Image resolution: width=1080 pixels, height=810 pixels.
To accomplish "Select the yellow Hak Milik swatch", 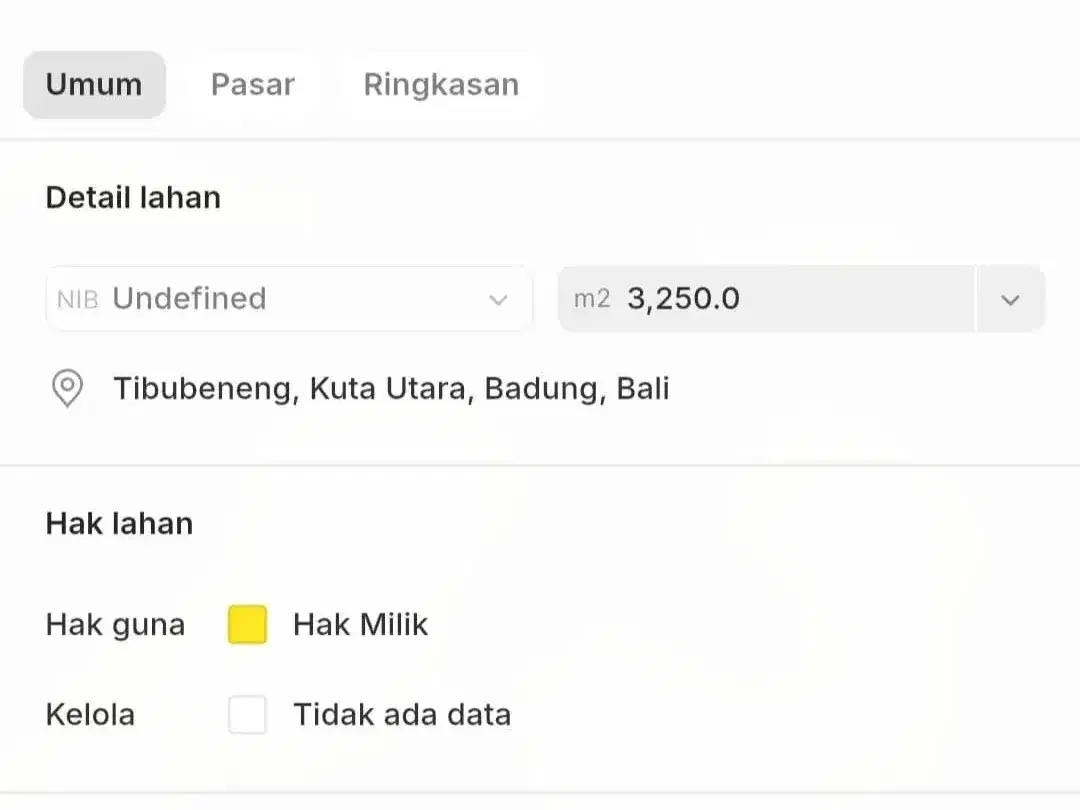I will click(x=247, y=625).
